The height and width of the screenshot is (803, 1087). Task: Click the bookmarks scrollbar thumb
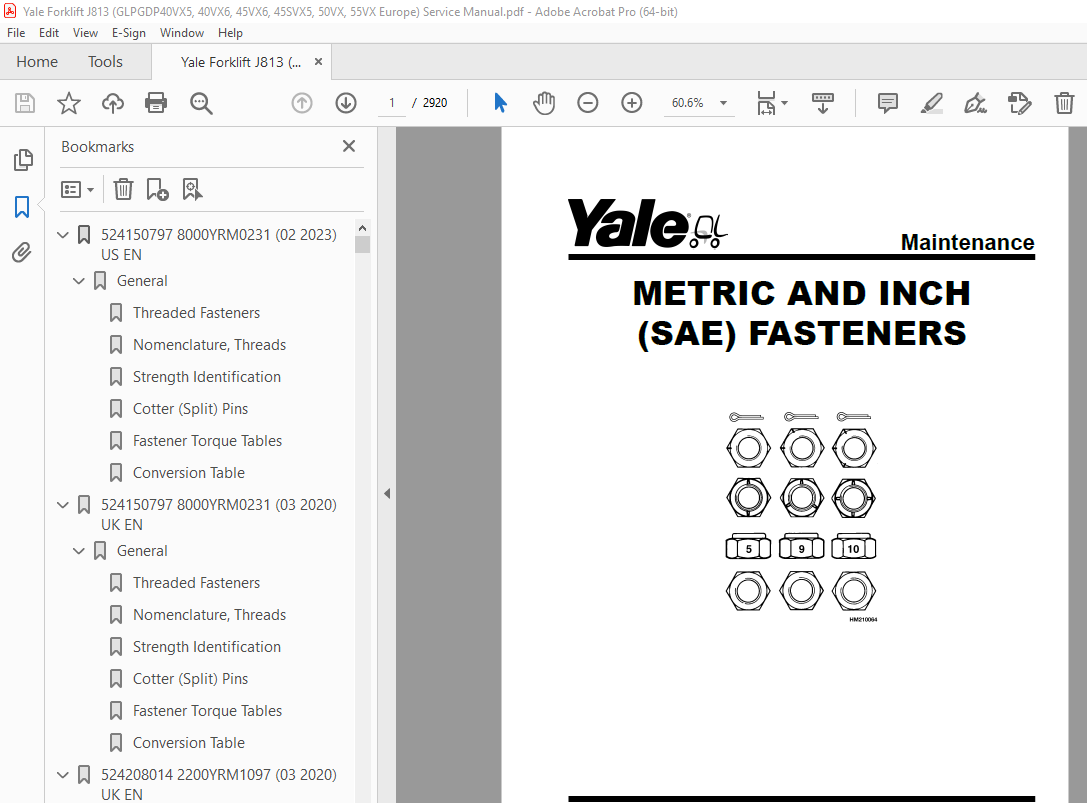pos(363,245)
